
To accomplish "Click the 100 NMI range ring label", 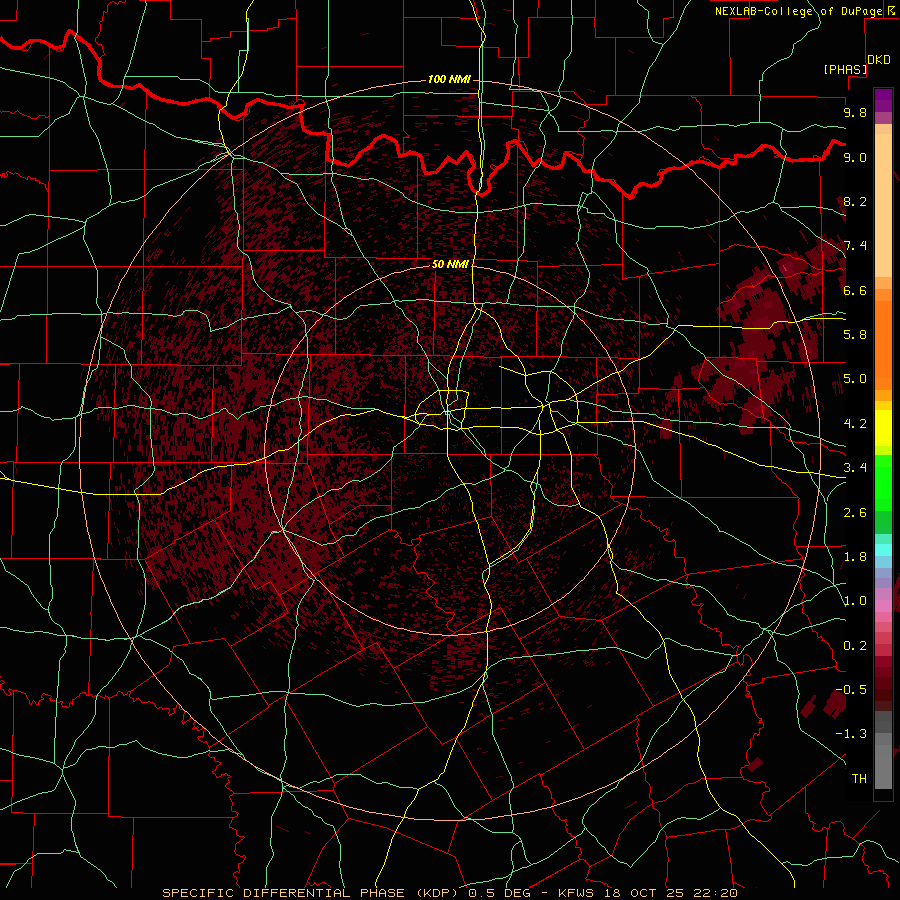I will coord(449,79).
